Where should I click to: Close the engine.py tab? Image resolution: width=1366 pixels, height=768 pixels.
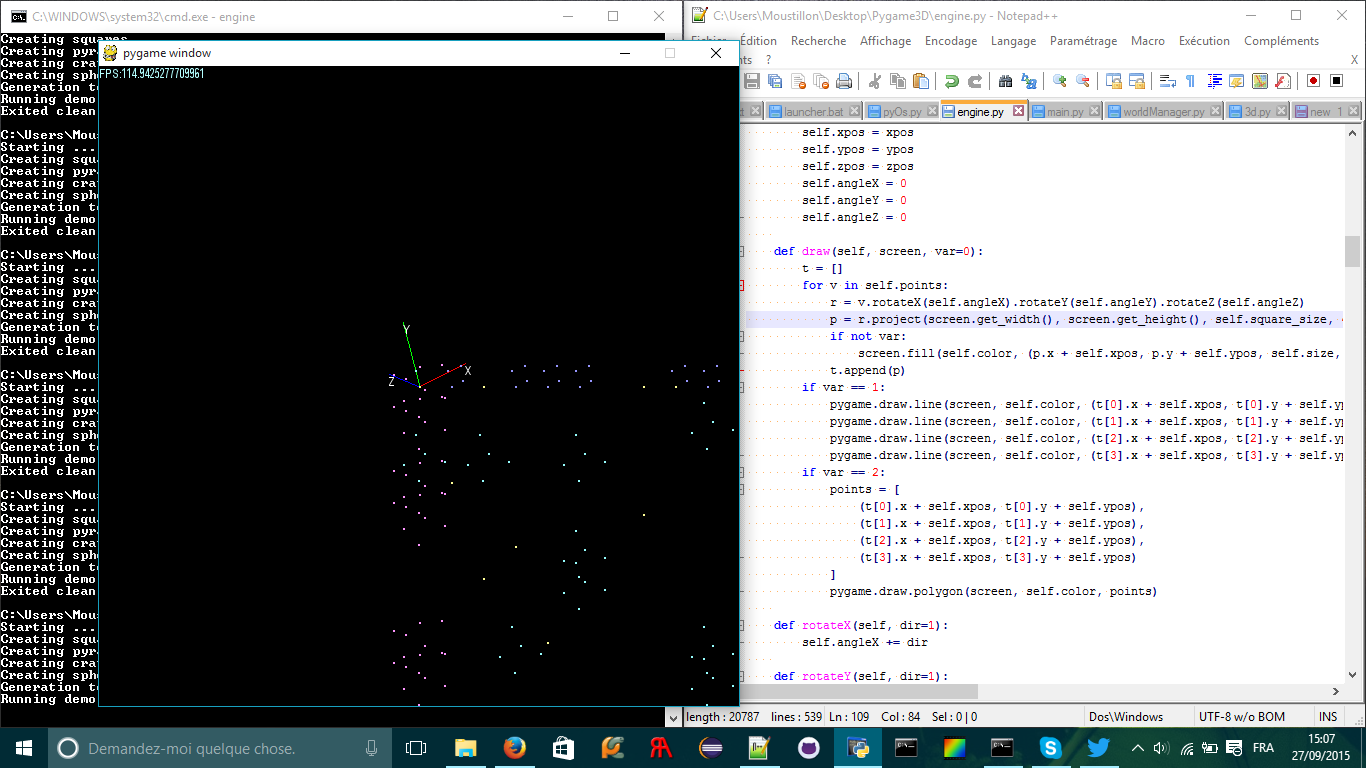[1019, 111]
